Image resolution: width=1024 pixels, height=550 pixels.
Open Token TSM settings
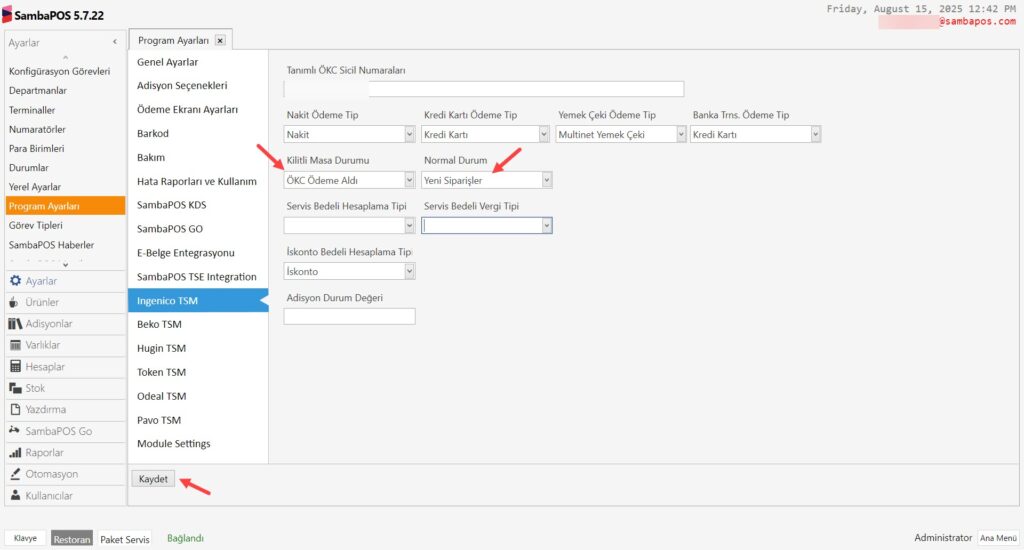click(x=198, y=372)
